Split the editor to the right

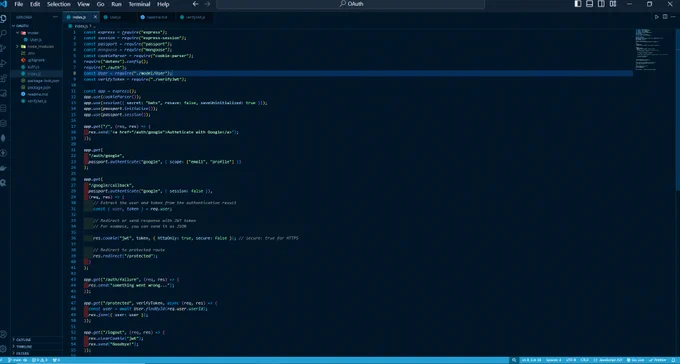pyautogui.click(x=665, y=17)
